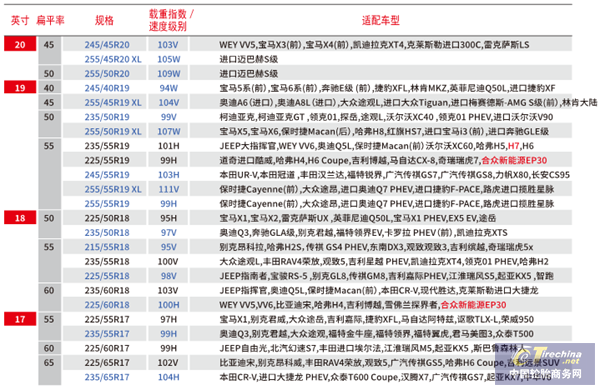Viewport: 600px width, 390px height.
Task: Click spec 225/60R18
Action: click(107, 305)
